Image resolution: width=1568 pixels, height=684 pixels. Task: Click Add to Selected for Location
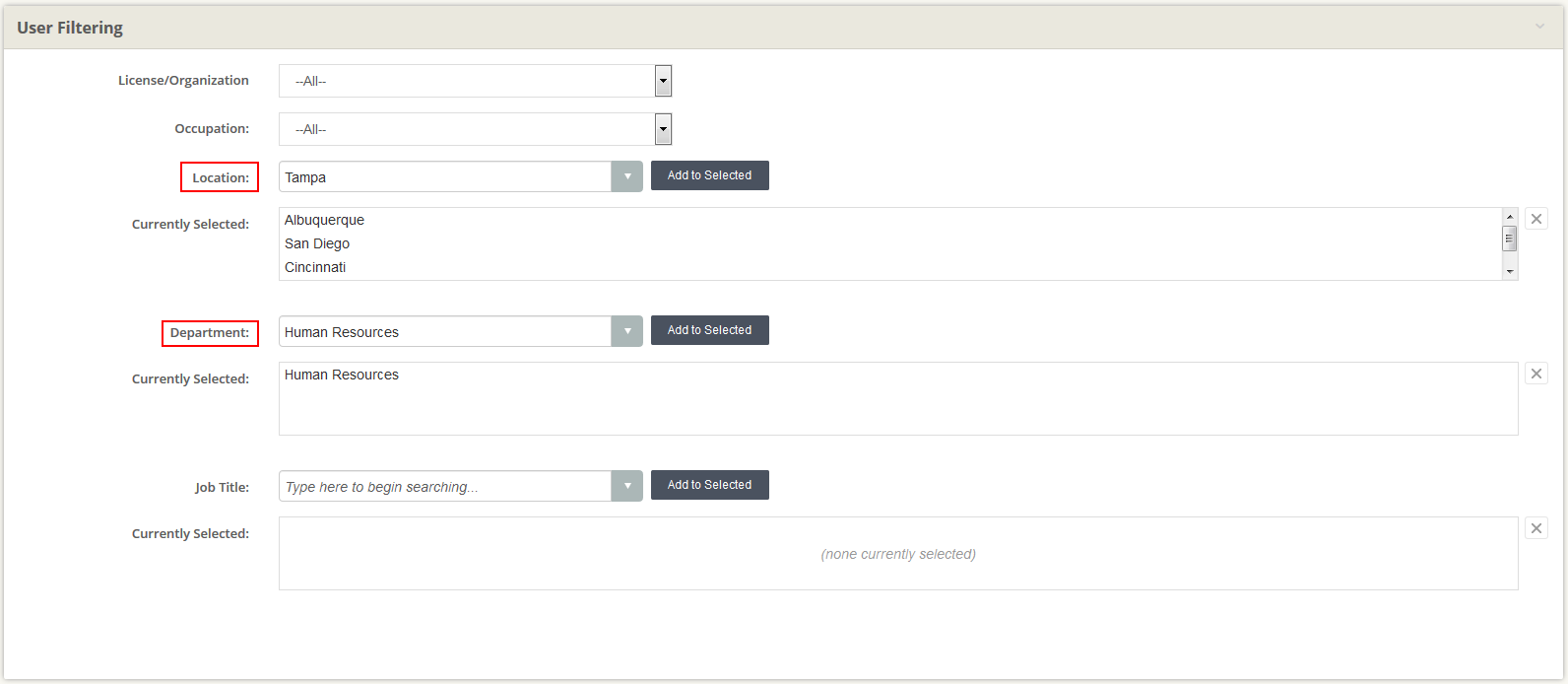coord(709,174)
